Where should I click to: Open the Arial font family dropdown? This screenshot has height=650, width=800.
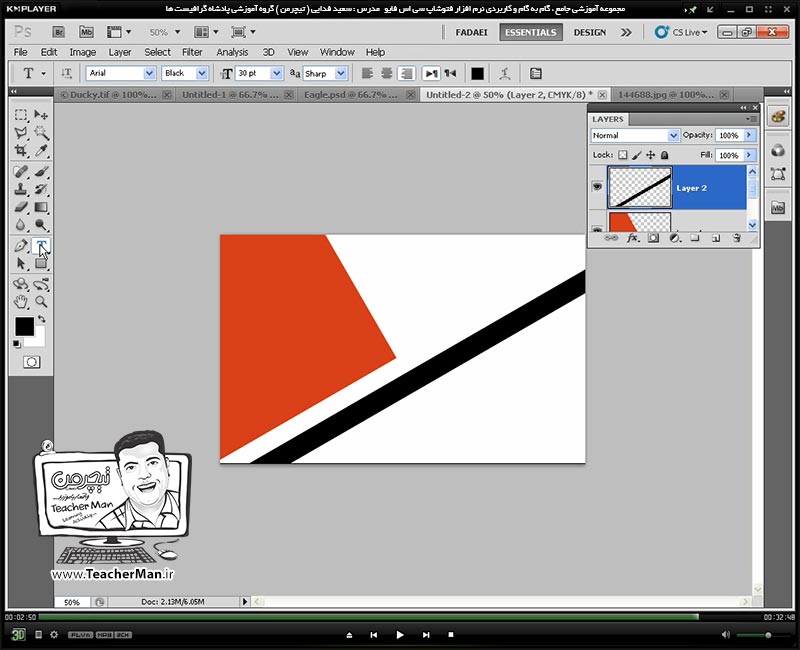click(149, 73)
